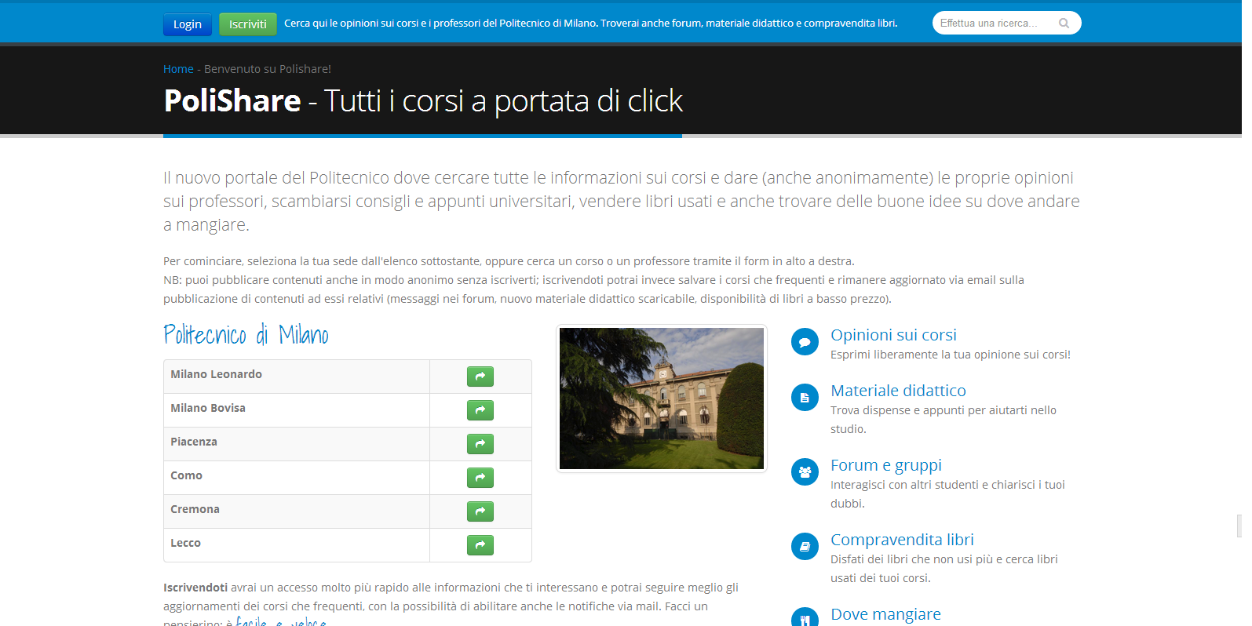1252x626 pixels.
Task: Open the Opinioni sui corsi link
Action: pos(893,335)
